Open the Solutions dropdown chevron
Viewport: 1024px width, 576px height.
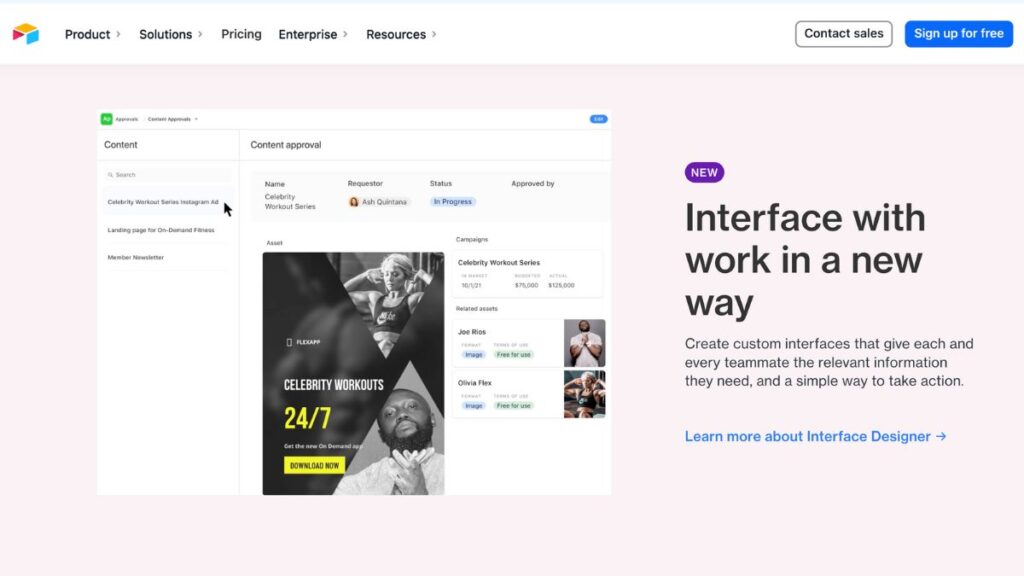[x=200, y=34]
